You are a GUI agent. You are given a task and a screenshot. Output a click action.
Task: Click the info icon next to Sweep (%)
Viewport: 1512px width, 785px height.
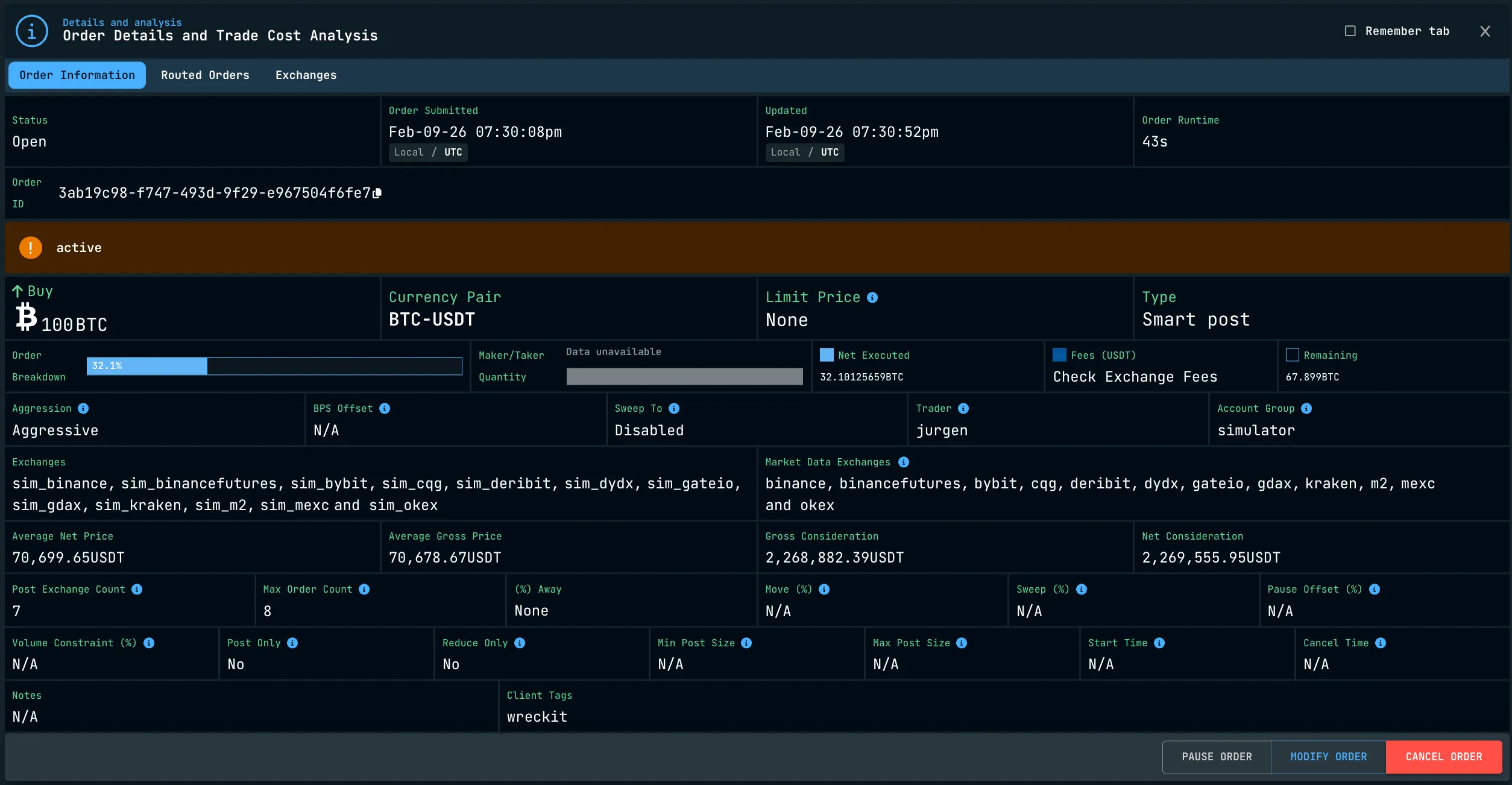(1082, 589)
